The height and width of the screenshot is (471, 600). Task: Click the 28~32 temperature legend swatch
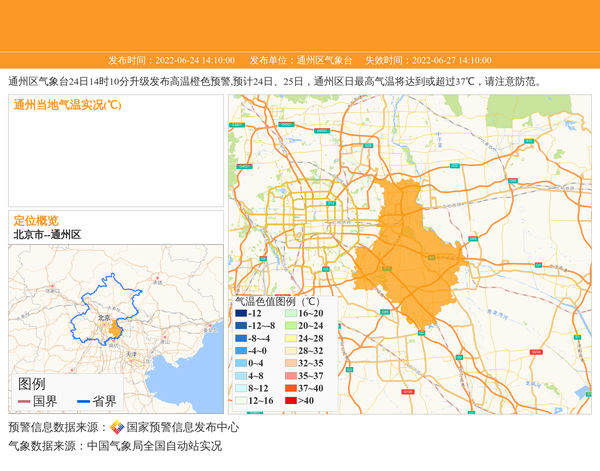tap(290, 351)
